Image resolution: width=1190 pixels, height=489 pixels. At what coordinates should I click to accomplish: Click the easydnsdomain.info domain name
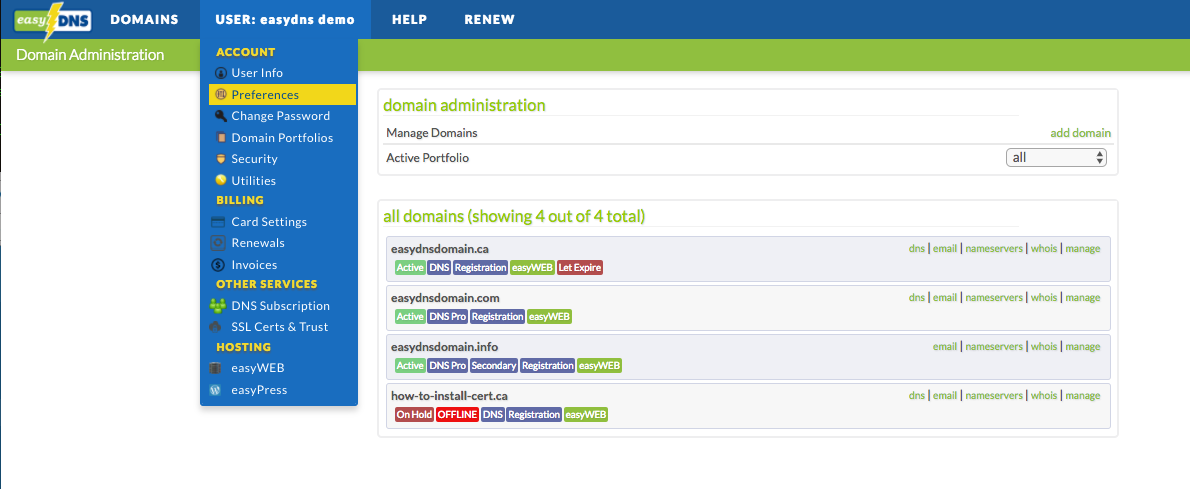click(444, 347)
